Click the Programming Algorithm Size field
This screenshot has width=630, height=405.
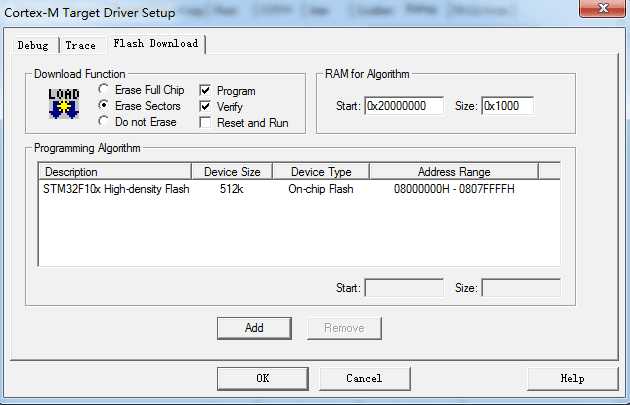click(x=521, y=288)
